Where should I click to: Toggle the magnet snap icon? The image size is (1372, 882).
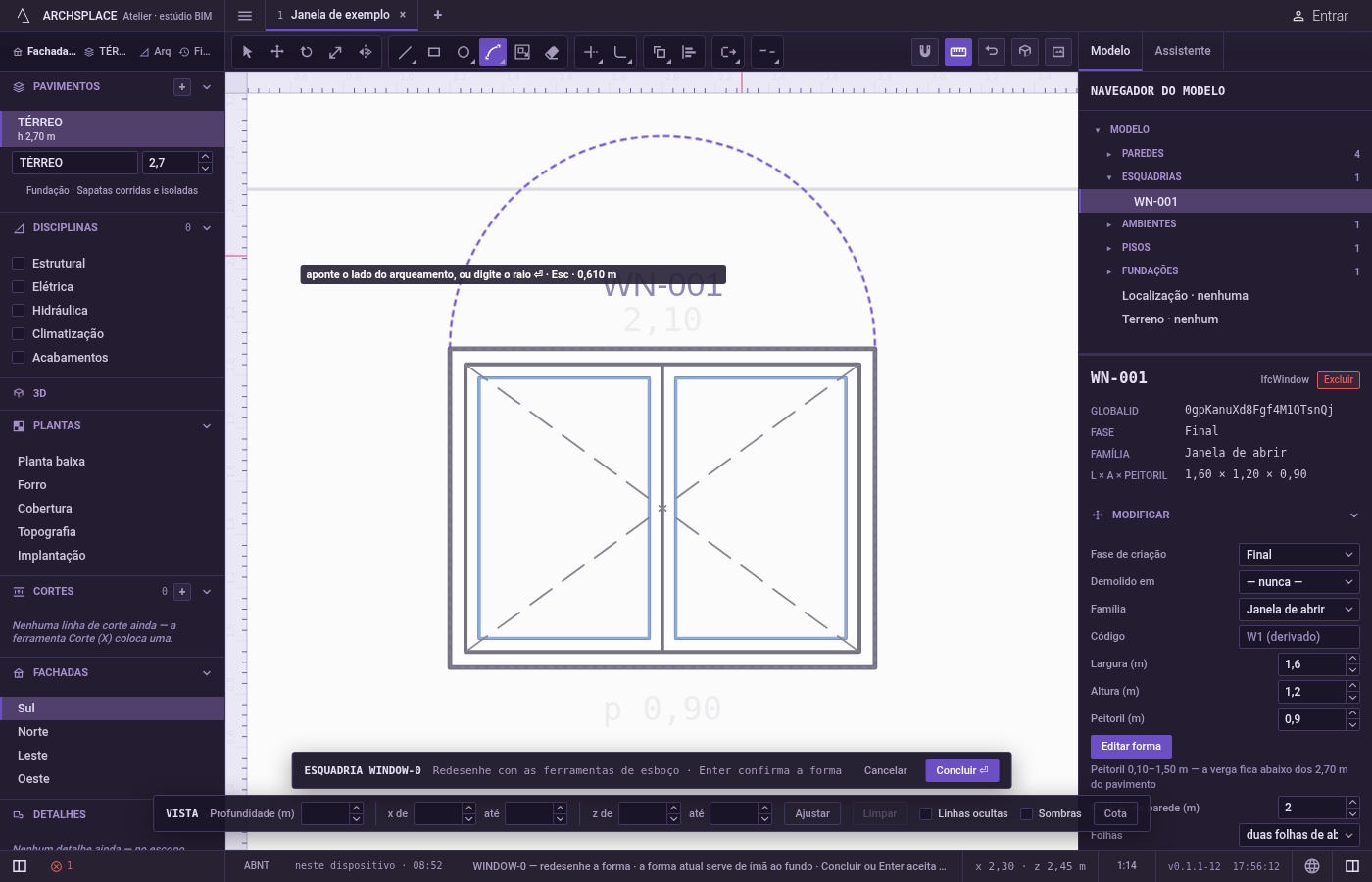(x=924, y=52)
